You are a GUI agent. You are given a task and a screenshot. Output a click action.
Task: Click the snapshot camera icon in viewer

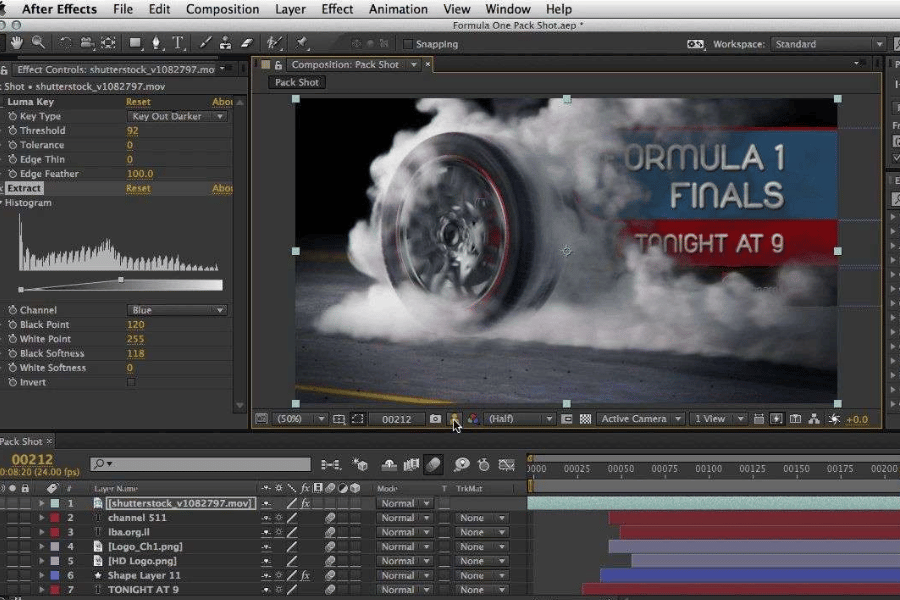(435, 419)
